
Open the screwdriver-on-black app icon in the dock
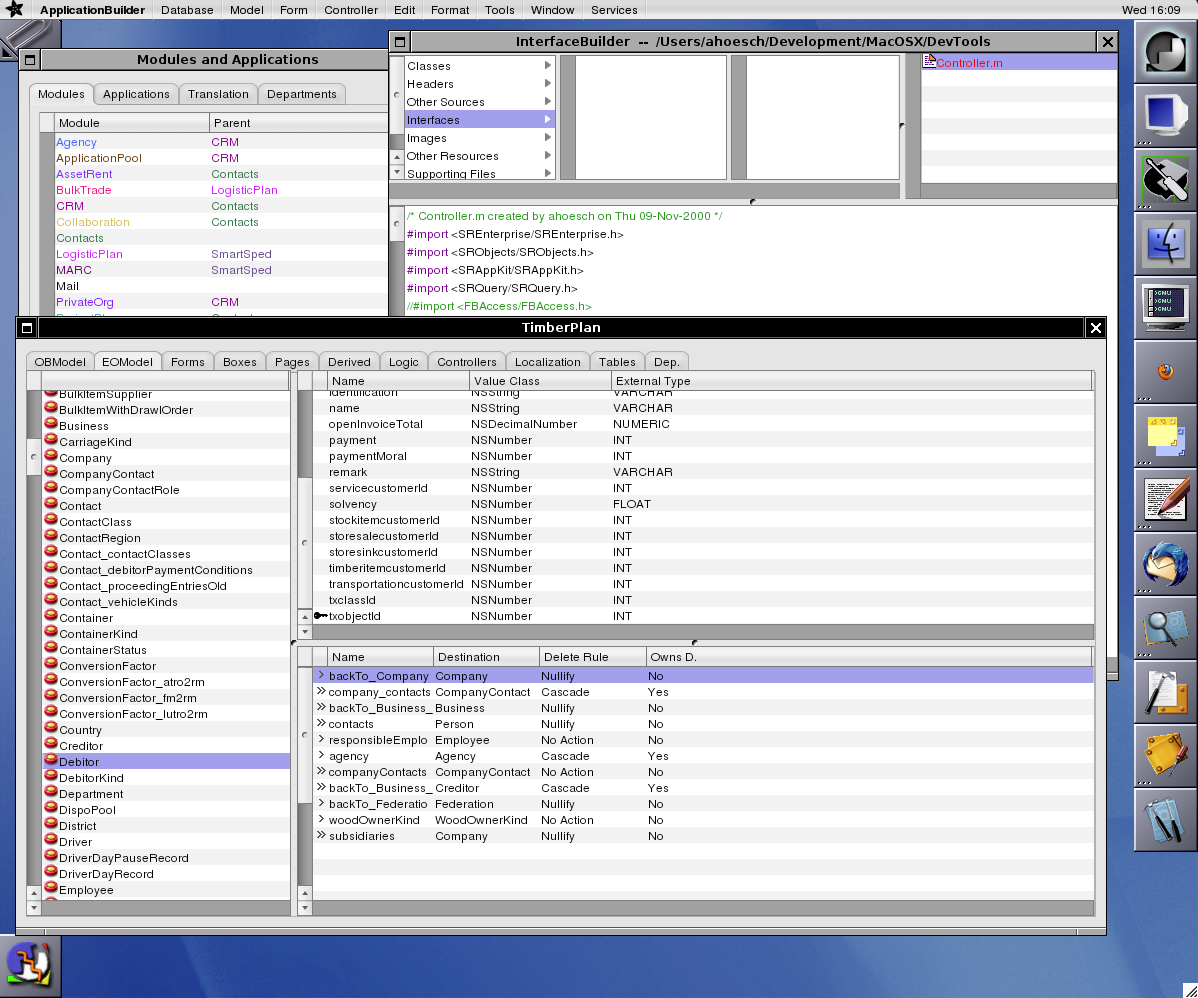coord(1165,180)
